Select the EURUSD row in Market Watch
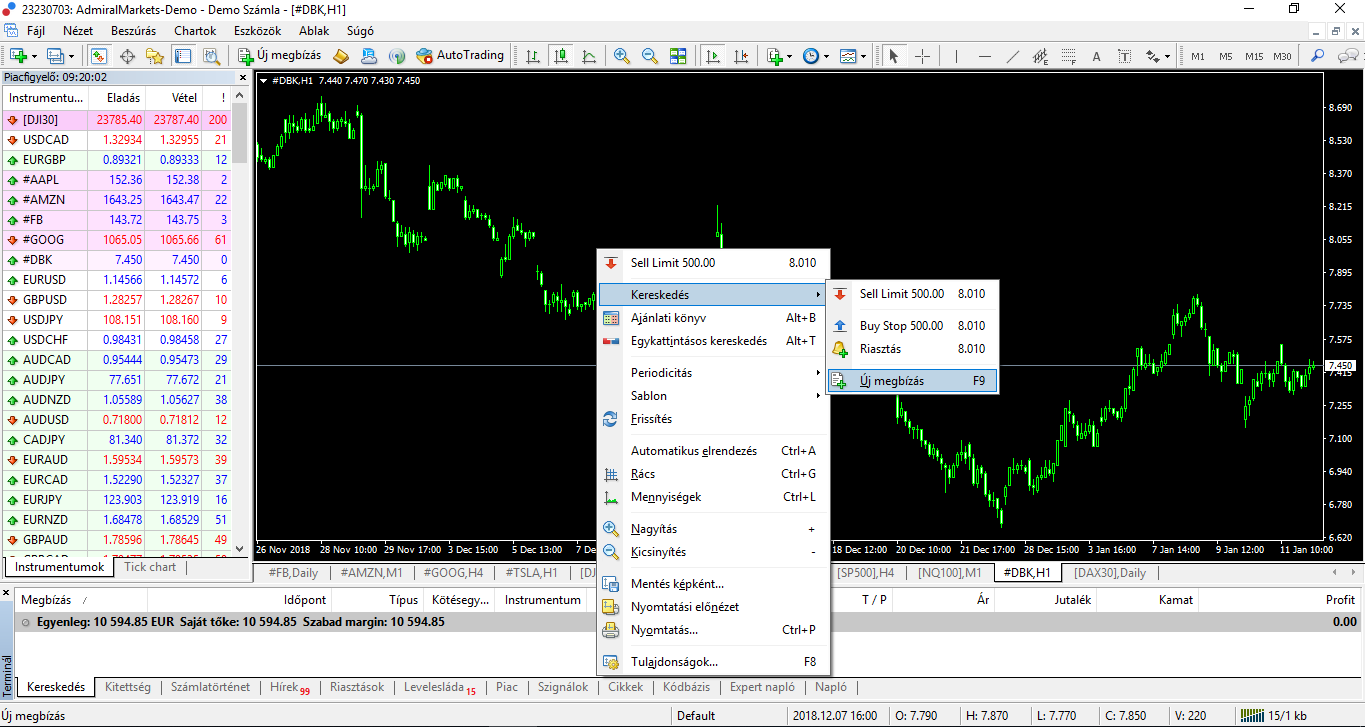The height and width of the screenshot is (727, 1365). 116,280
